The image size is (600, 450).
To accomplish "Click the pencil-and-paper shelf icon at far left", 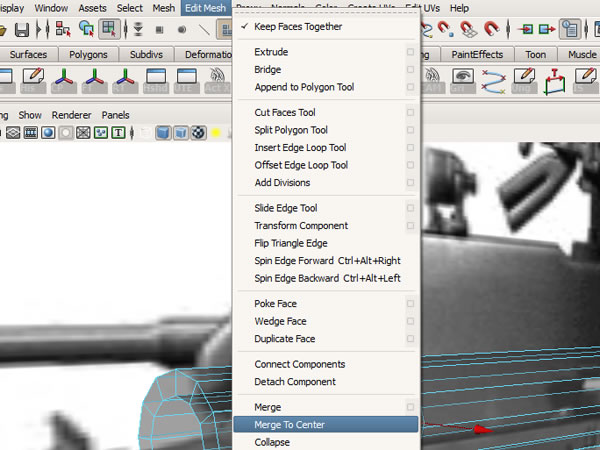I will pos(33,81).
